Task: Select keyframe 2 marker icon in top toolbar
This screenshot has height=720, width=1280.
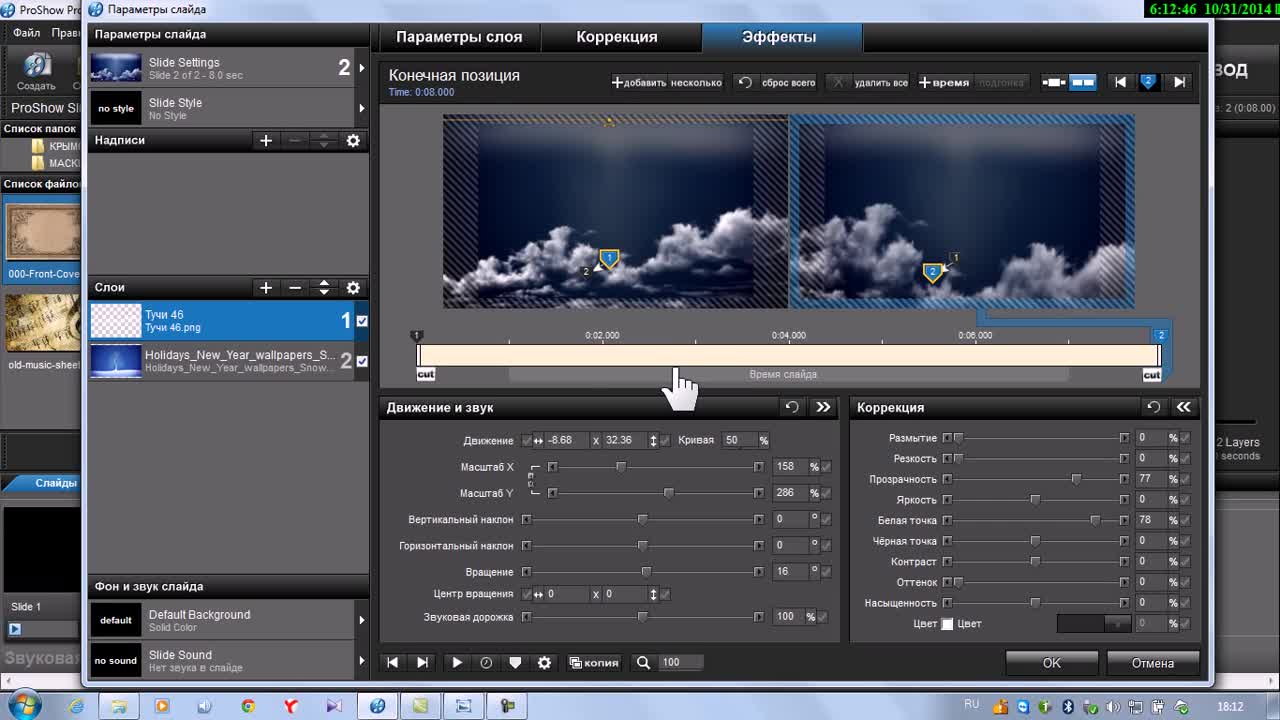Action: click(1149, 82)
